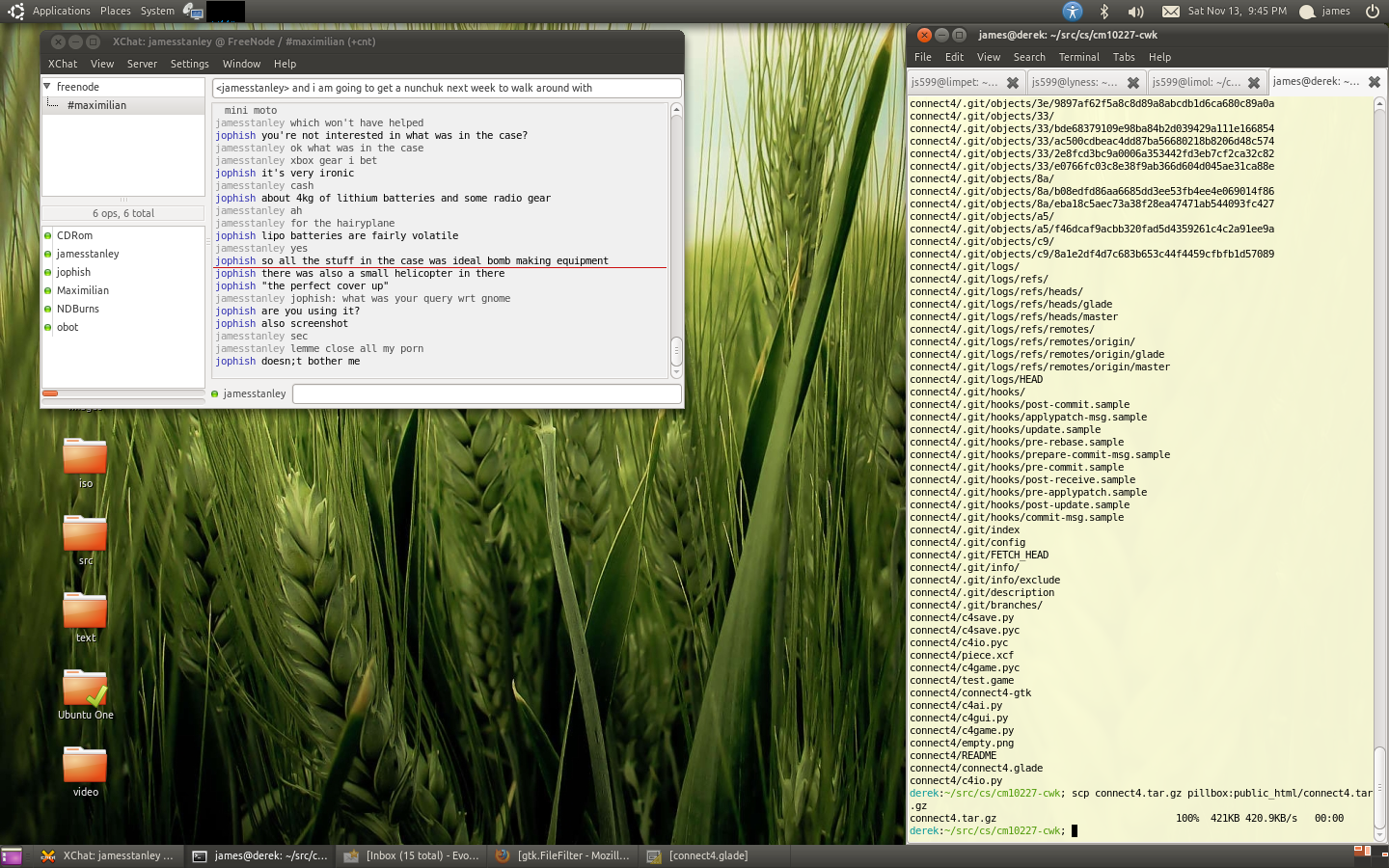
Task: Click the mail envelope indicator
Action: coord(1170,12)
